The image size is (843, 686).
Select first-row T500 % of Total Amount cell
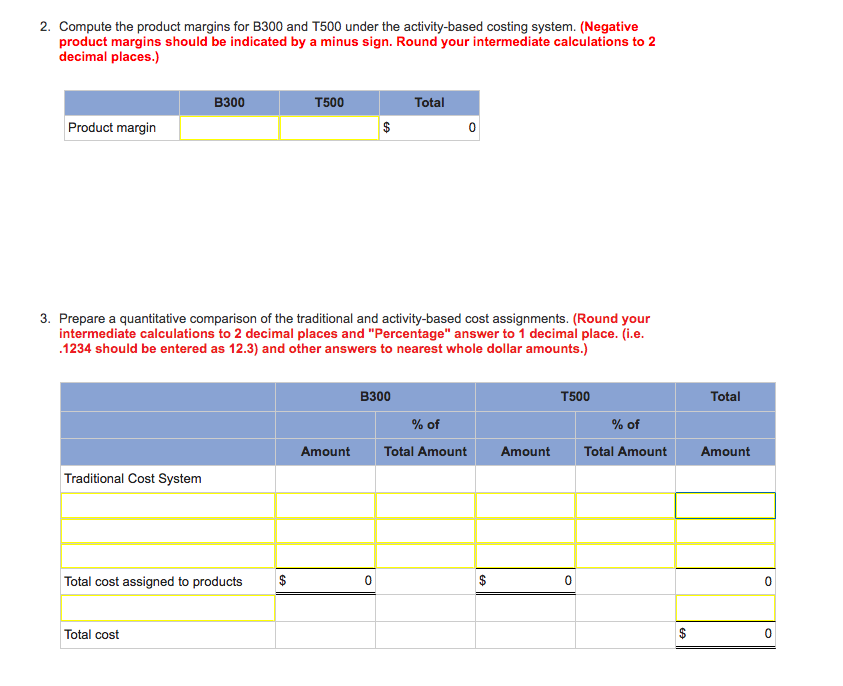click(625, 506)
